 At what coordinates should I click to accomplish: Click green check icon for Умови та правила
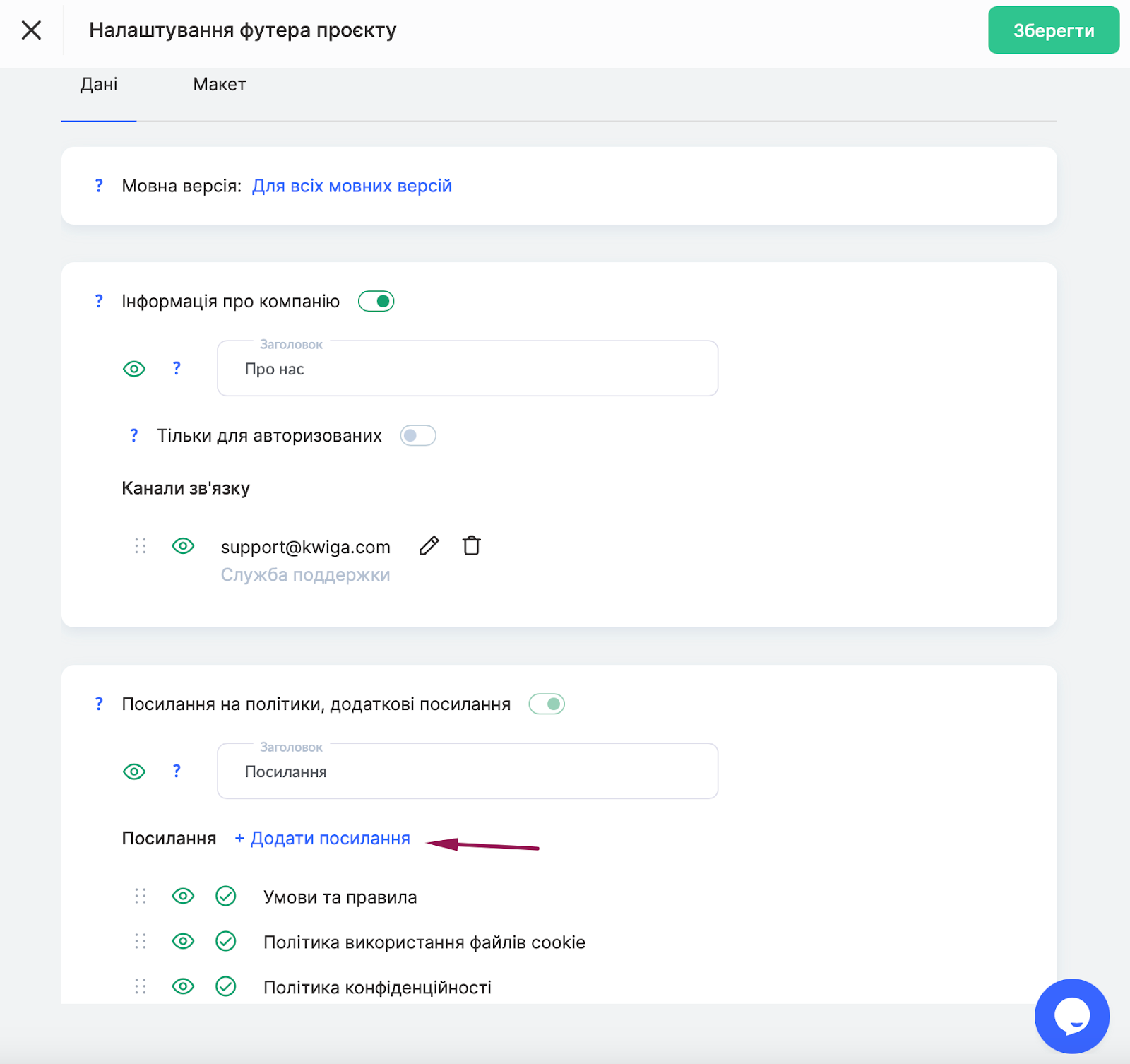pyautogui.click(x=225, y=897)
